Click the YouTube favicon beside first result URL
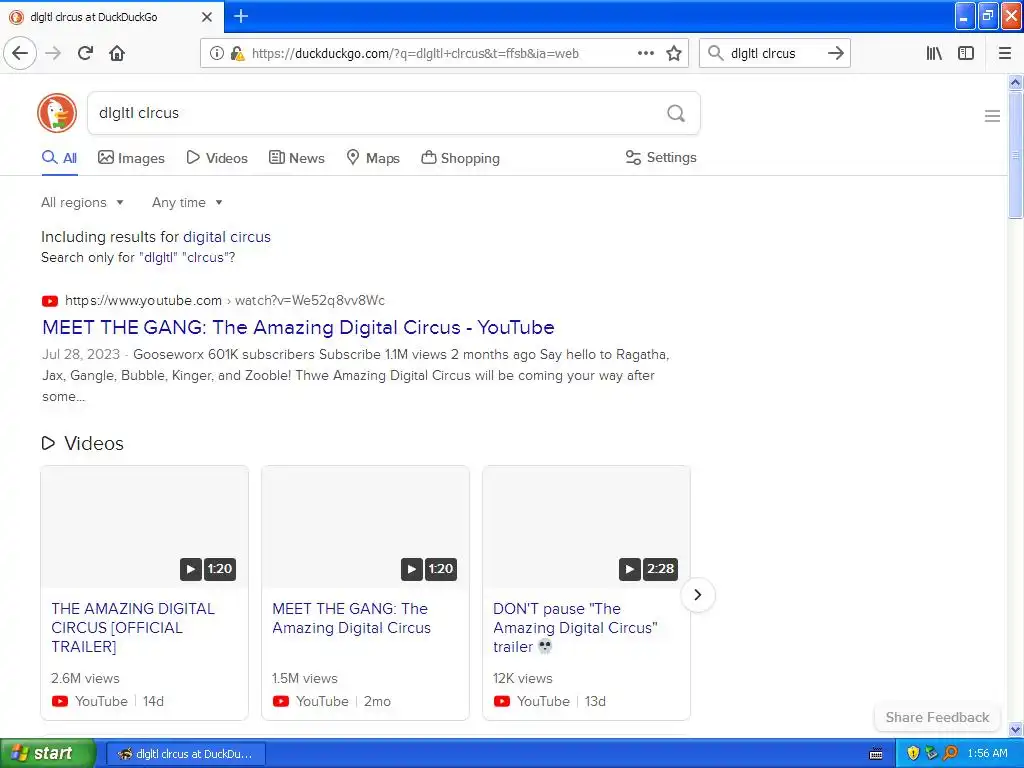 click(x=50, y=301)
